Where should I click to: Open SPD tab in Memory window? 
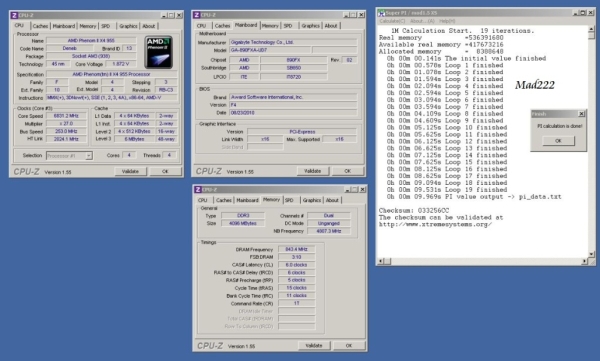[x=289, y=200]
